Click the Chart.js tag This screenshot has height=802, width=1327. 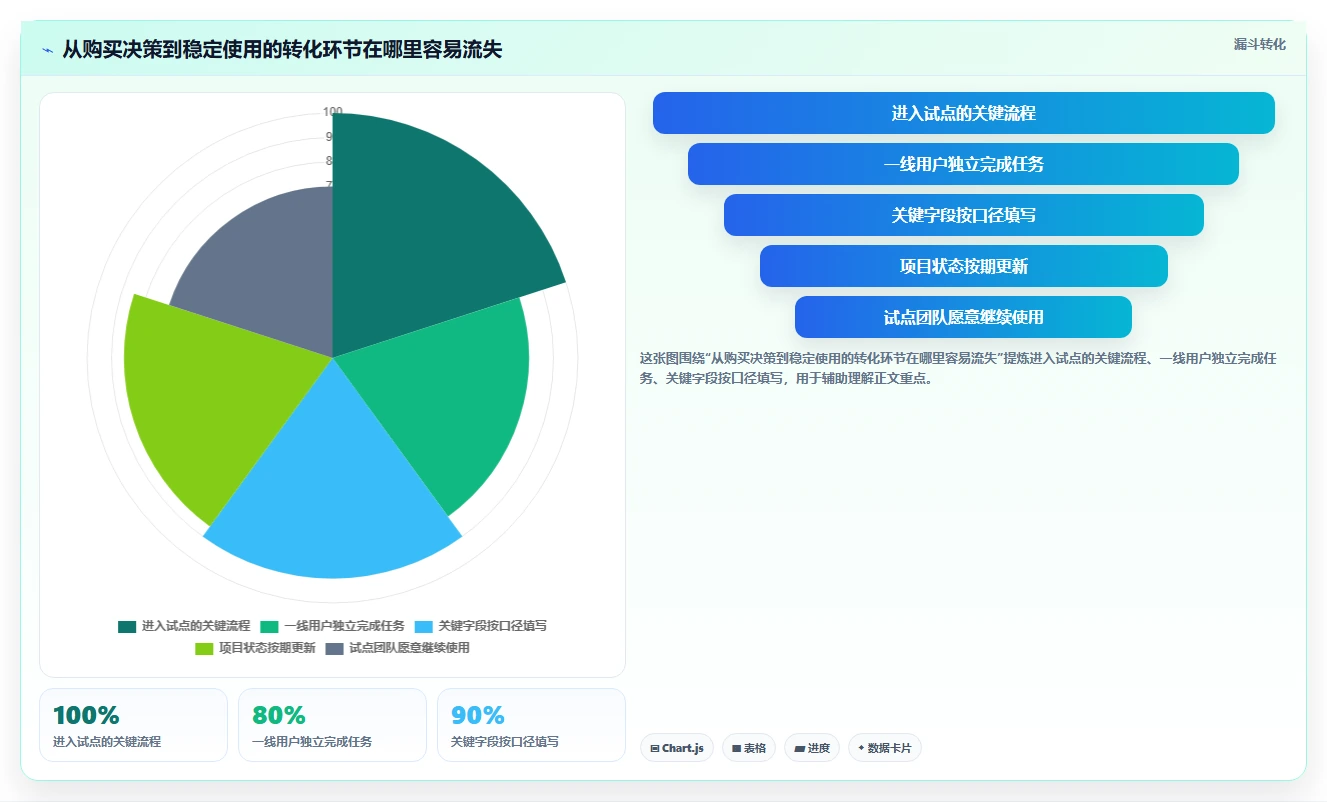pyautogui.click(x=677, y=748)
